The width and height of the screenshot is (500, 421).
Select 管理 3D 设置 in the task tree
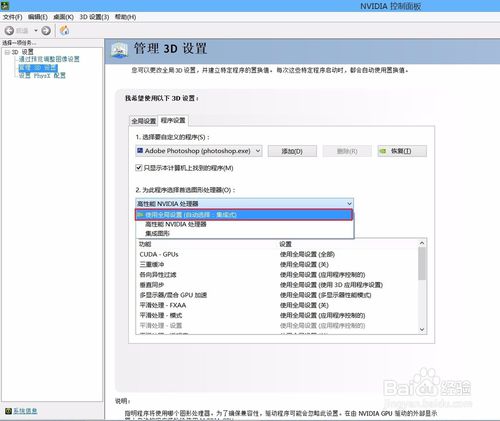tap(38, 68)
